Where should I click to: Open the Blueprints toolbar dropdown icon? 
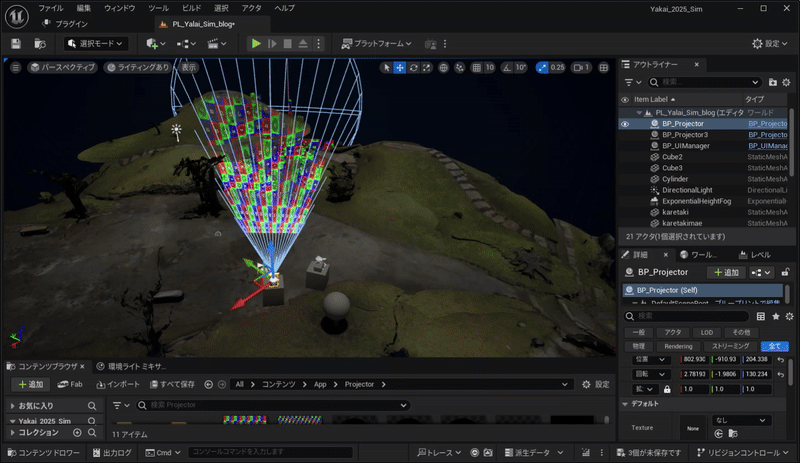point(186,44)
